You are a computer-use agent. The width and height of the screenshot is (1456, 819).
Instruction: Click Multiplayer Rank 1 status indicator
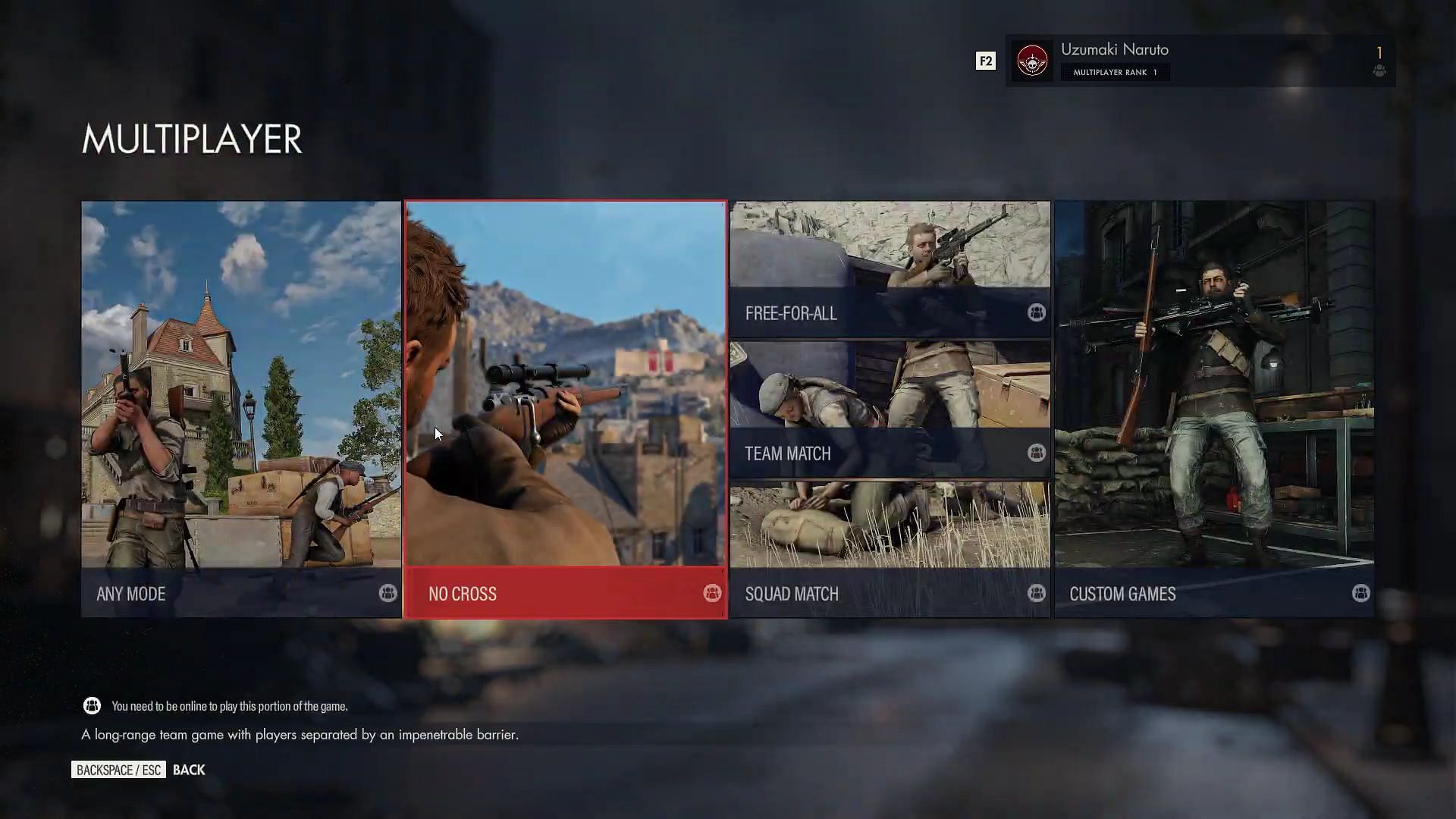click(x=1114, y=71)
